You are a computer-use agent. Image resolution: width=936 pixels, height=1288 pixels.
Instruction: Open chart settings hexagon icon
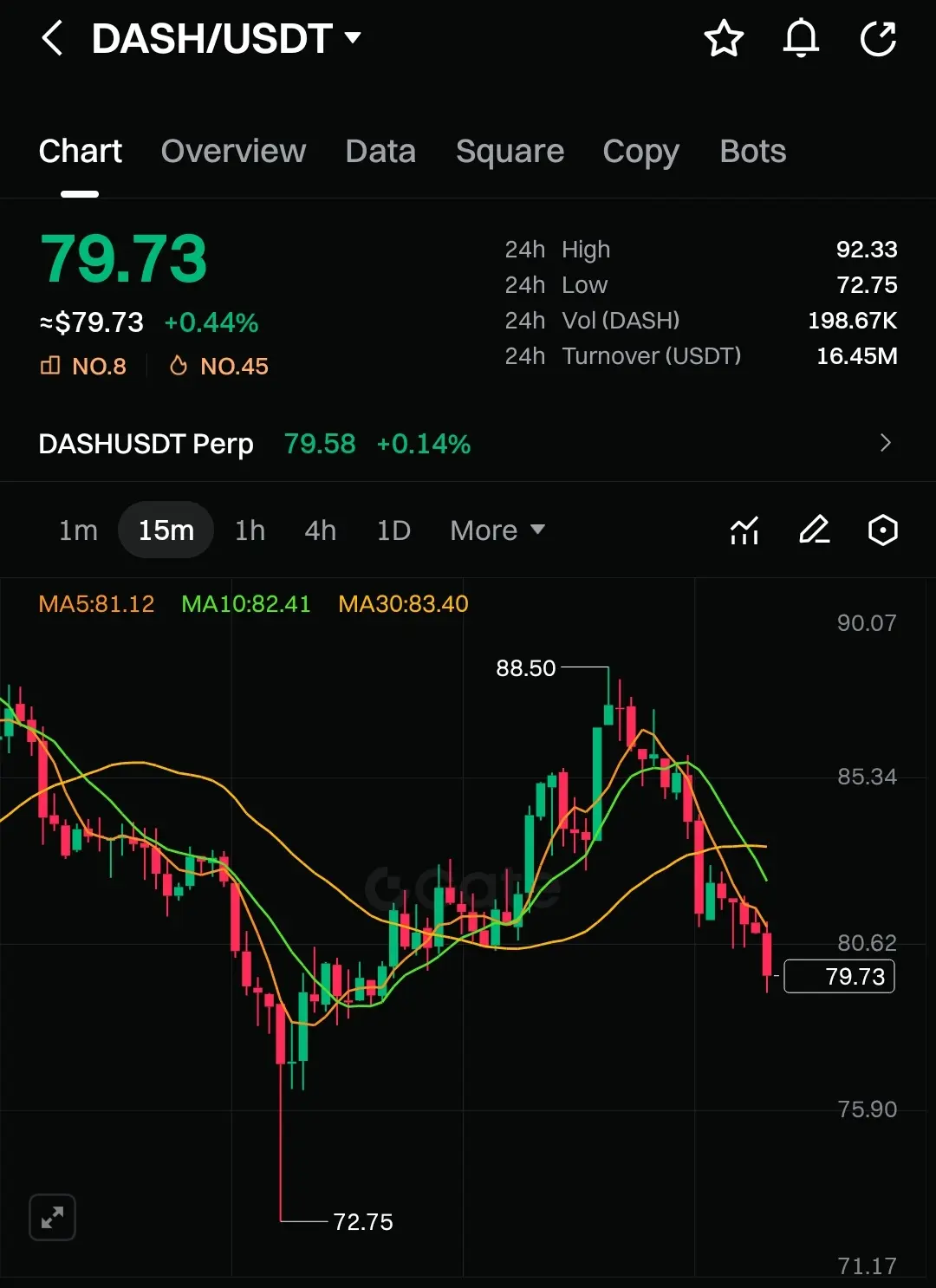point(882,530)
